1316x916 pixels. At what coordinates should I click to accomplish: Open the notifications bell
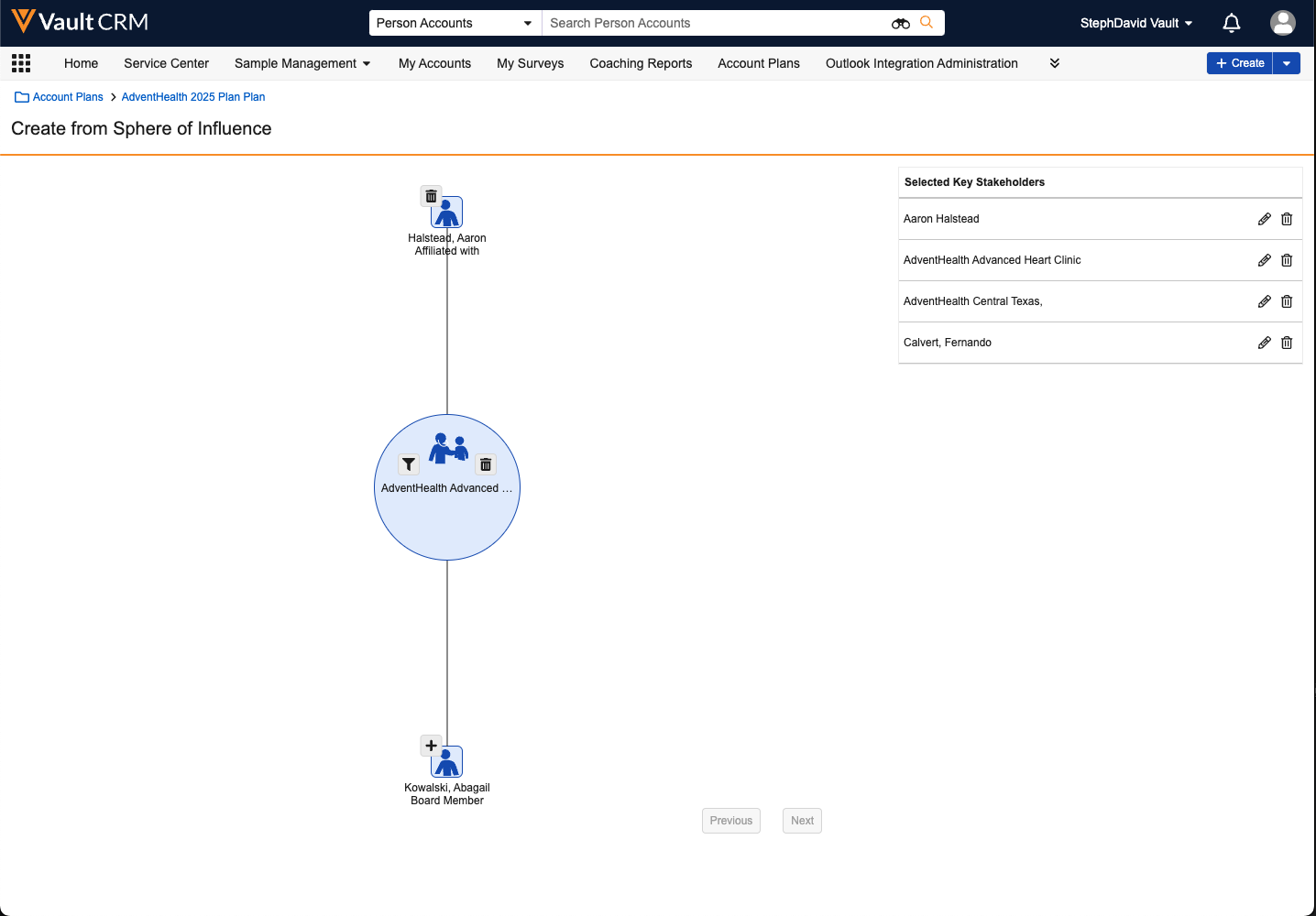coord(1231,23)
